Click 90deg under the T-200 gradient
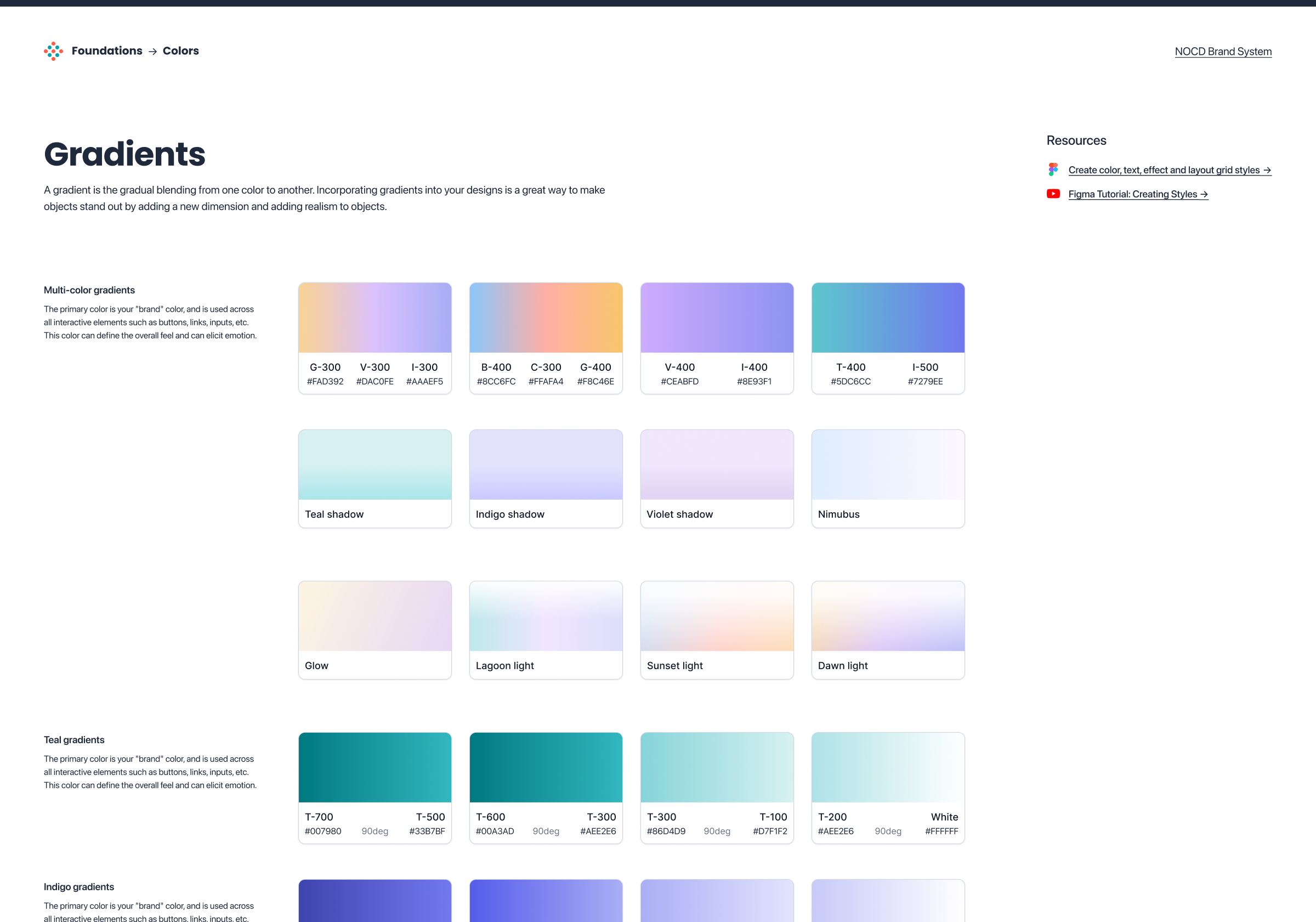The height and width of the screenshot is (922, 1316). (888, 831)
